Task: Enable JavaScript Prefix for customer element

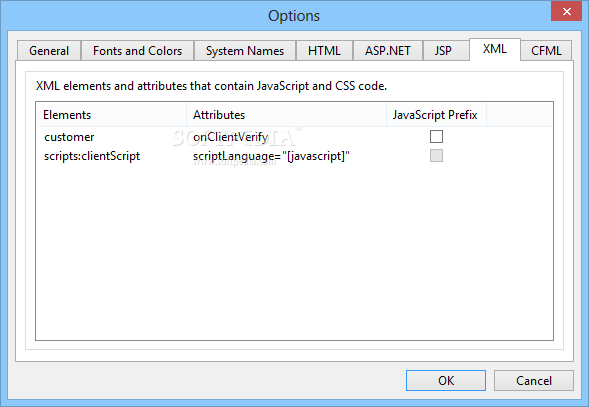Action: click(x=436, y=136)
